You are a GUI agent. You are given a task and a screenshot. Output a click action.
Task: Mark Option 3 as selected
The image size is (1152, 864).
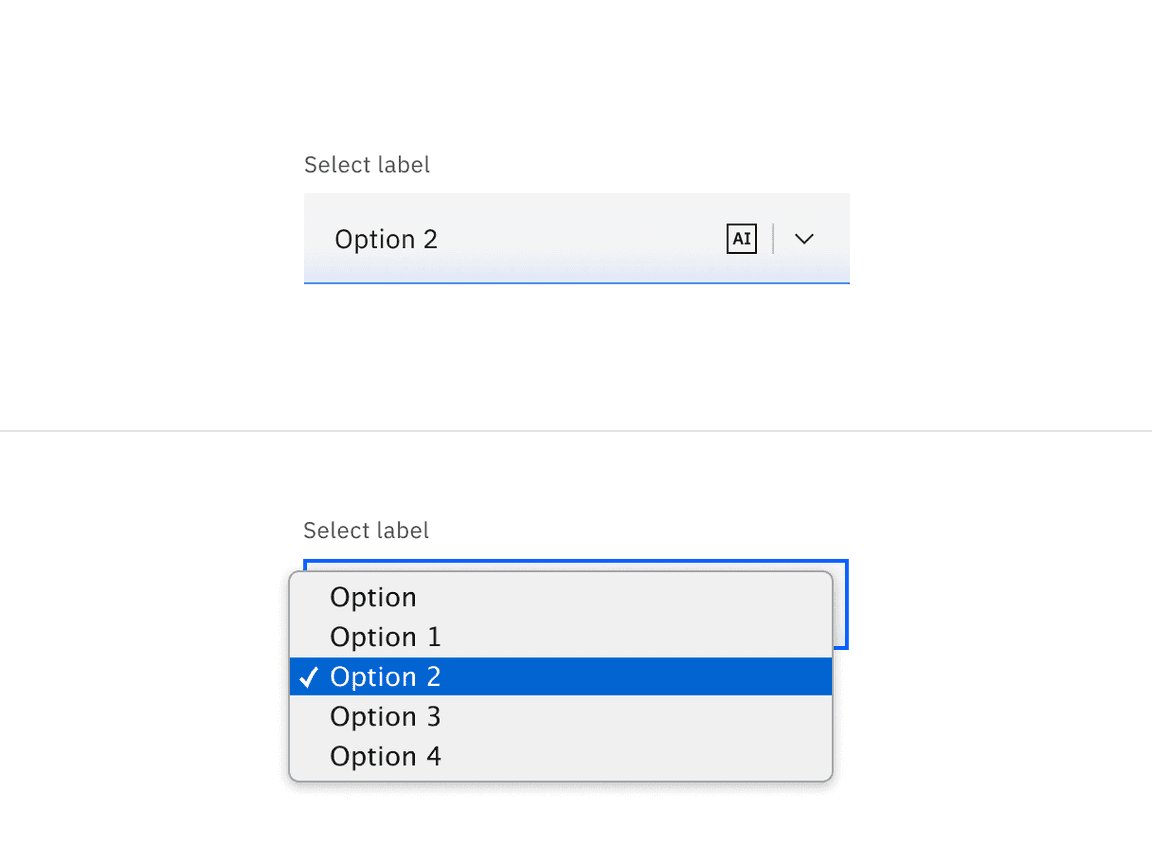385,717
